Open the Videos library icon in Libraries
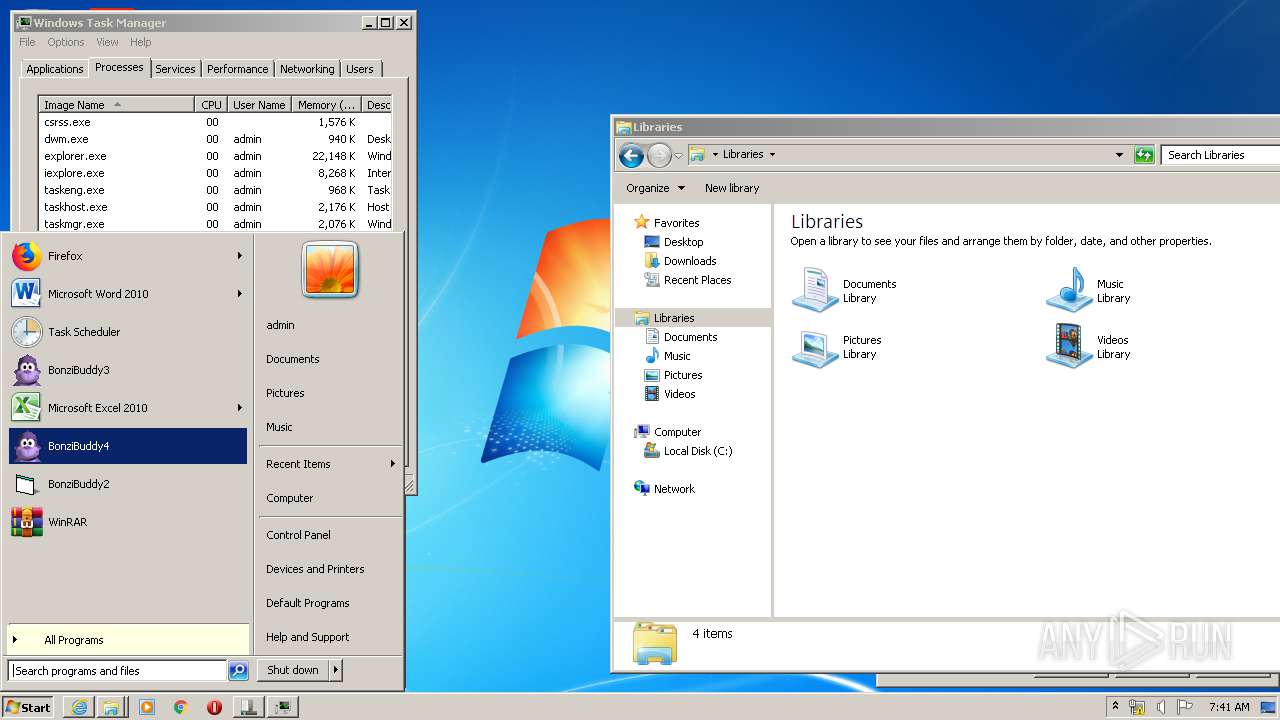1280x720 pixels. [x=1068, y=347]
